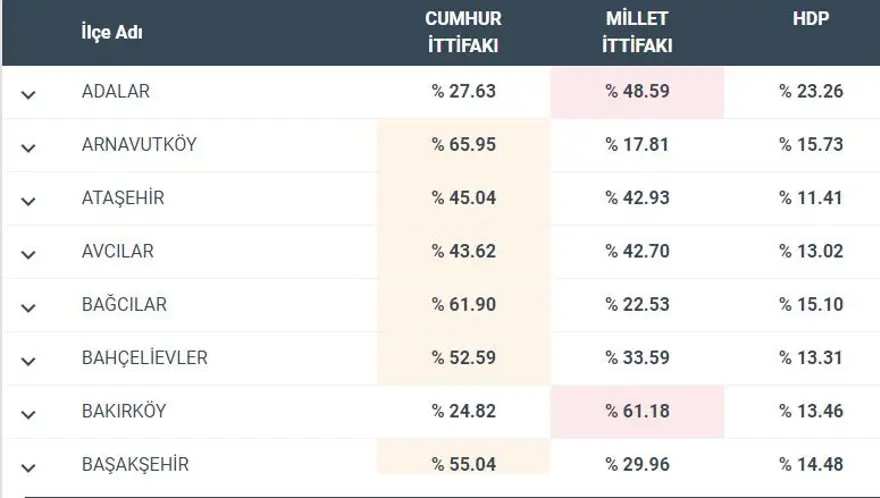Click Cumhur İttifakı % 65.95 cell for Arnavutköy

tap(463, 145)
